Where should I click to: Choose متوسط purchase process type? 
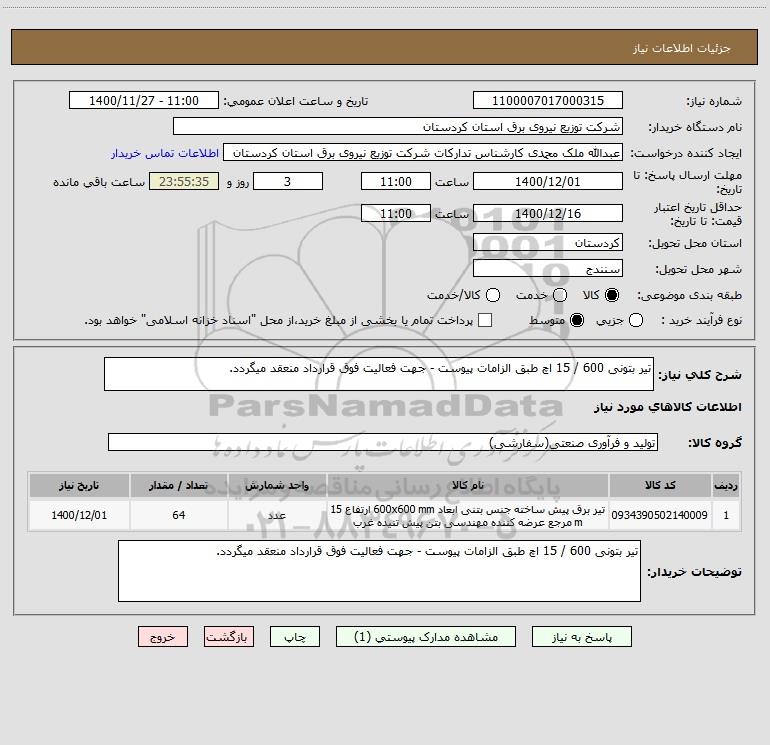(577, 320)
